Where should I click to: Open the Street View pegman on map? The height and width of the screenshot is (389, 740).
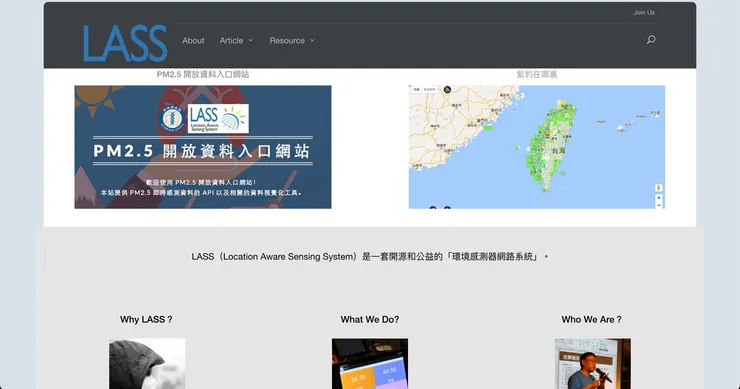click(x=658, y=187)
